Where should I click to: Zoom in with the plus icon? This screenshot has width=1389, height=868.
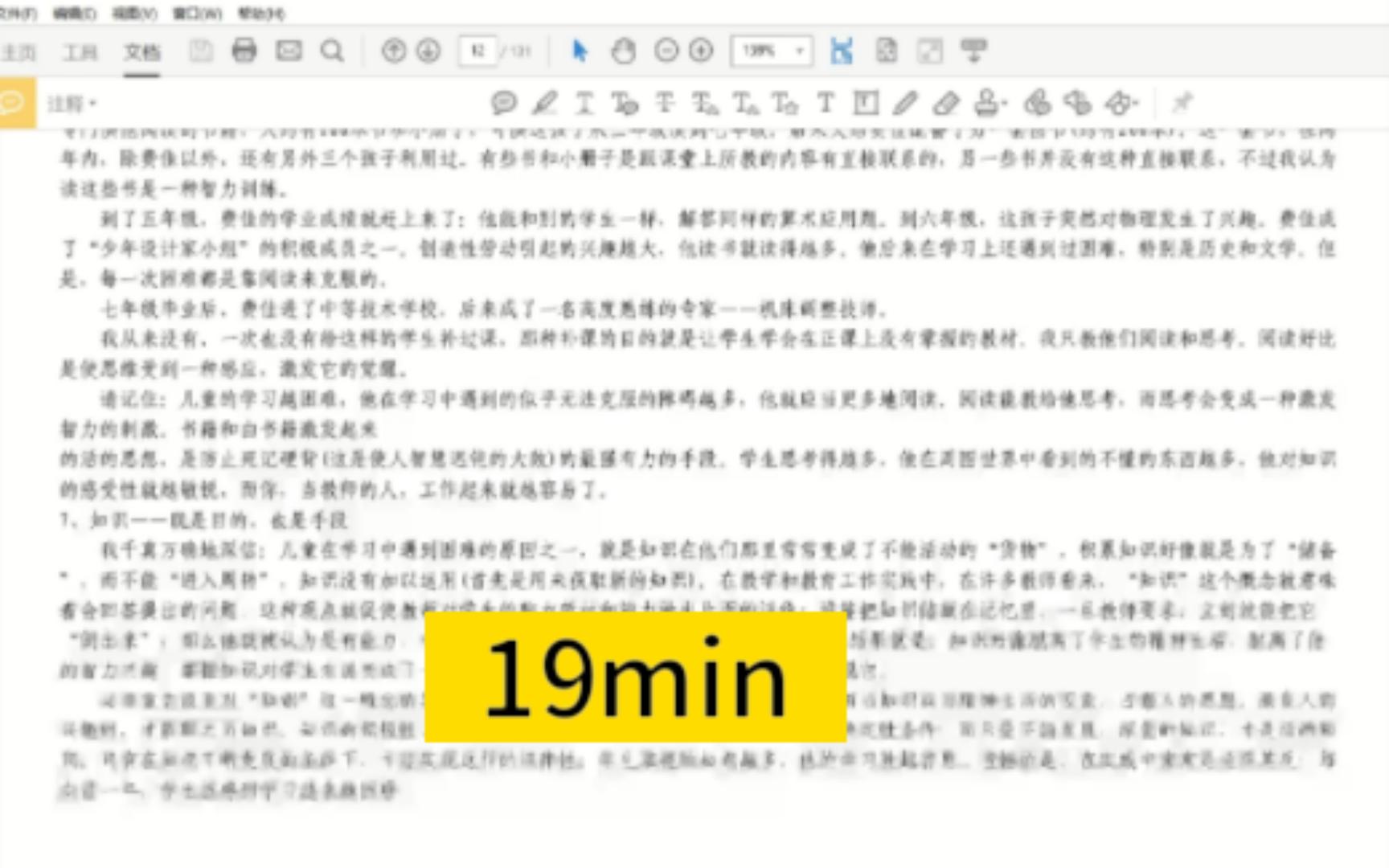tap(702, 51)
